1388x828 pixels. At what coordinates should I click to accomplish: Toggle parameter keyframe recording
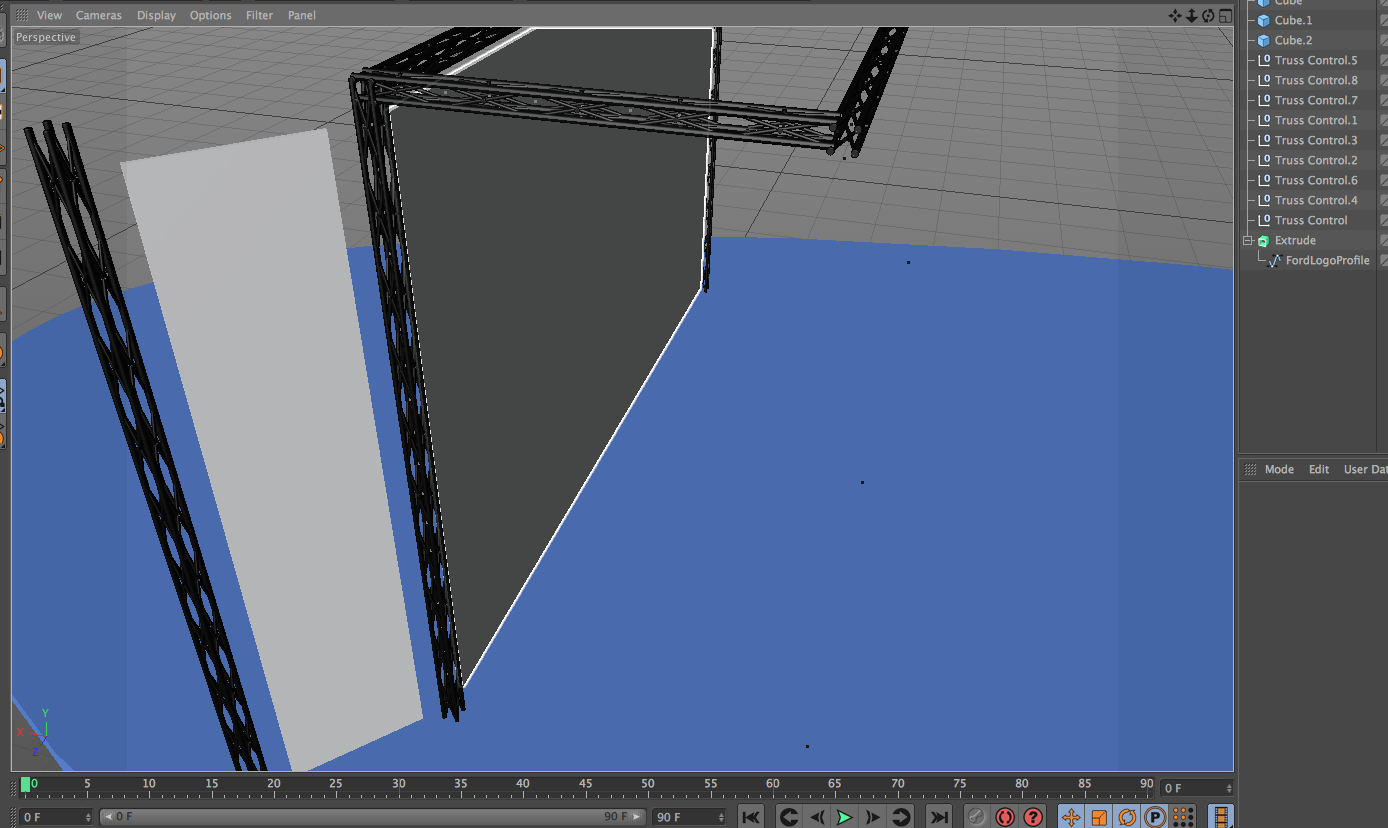1155,817
